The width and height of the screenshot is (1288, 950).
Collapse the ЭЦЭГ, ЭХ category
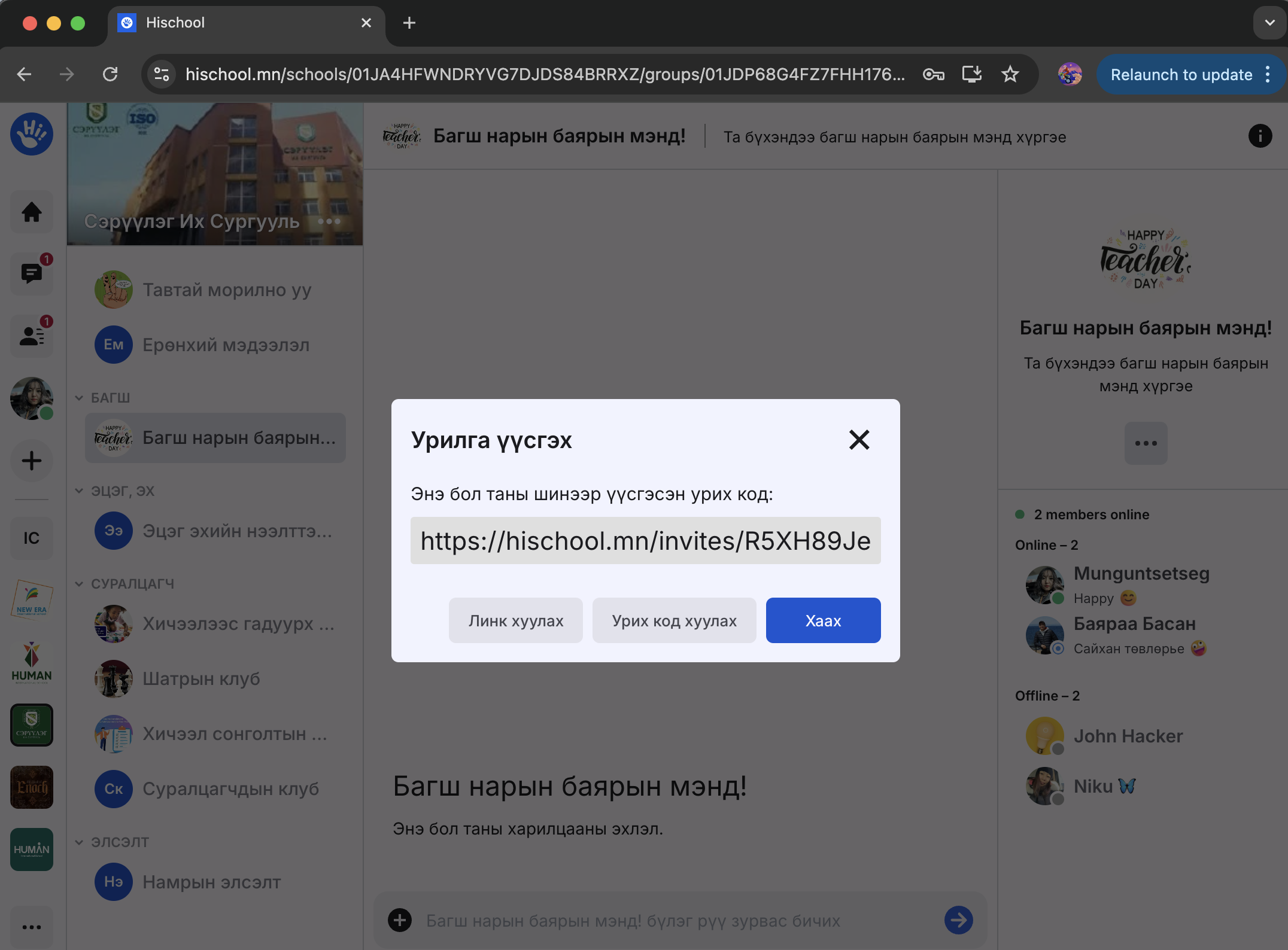pos(79,491)
